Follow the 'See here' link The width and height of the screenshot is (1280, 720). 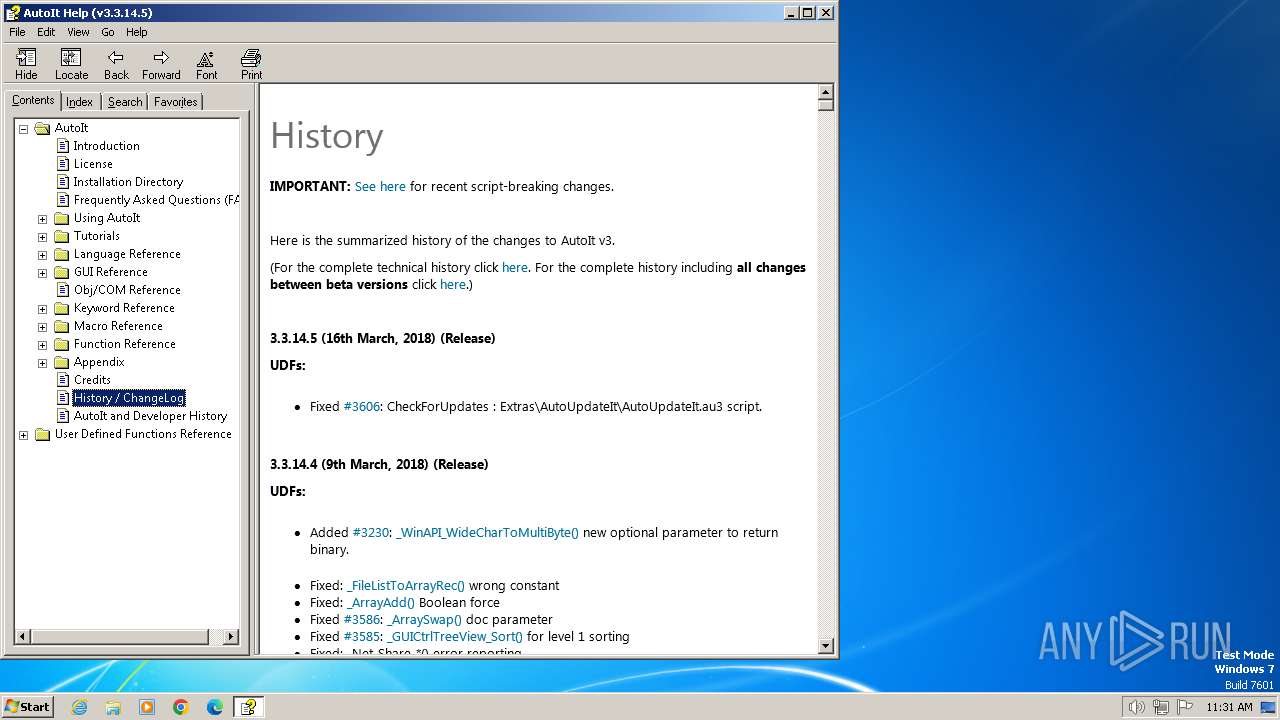(x=380, y=186)
